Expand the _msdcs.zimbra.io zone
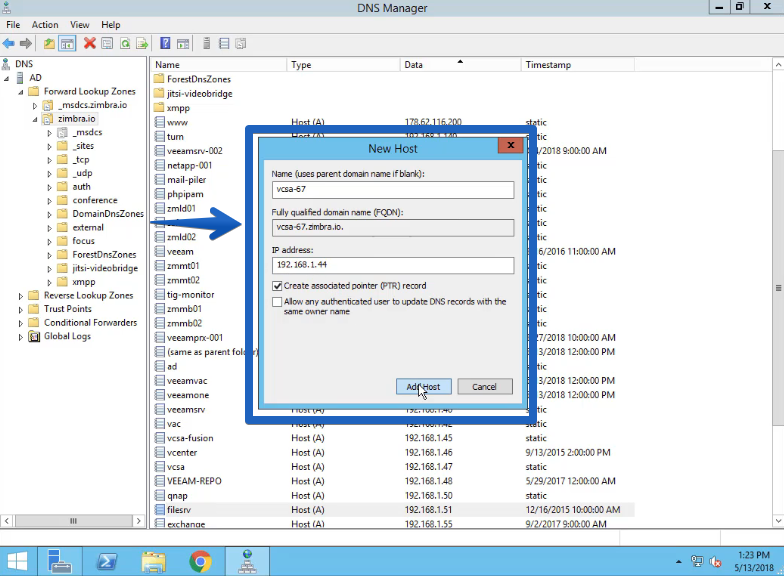Screen dimensions: 784x576 (34, 106)
